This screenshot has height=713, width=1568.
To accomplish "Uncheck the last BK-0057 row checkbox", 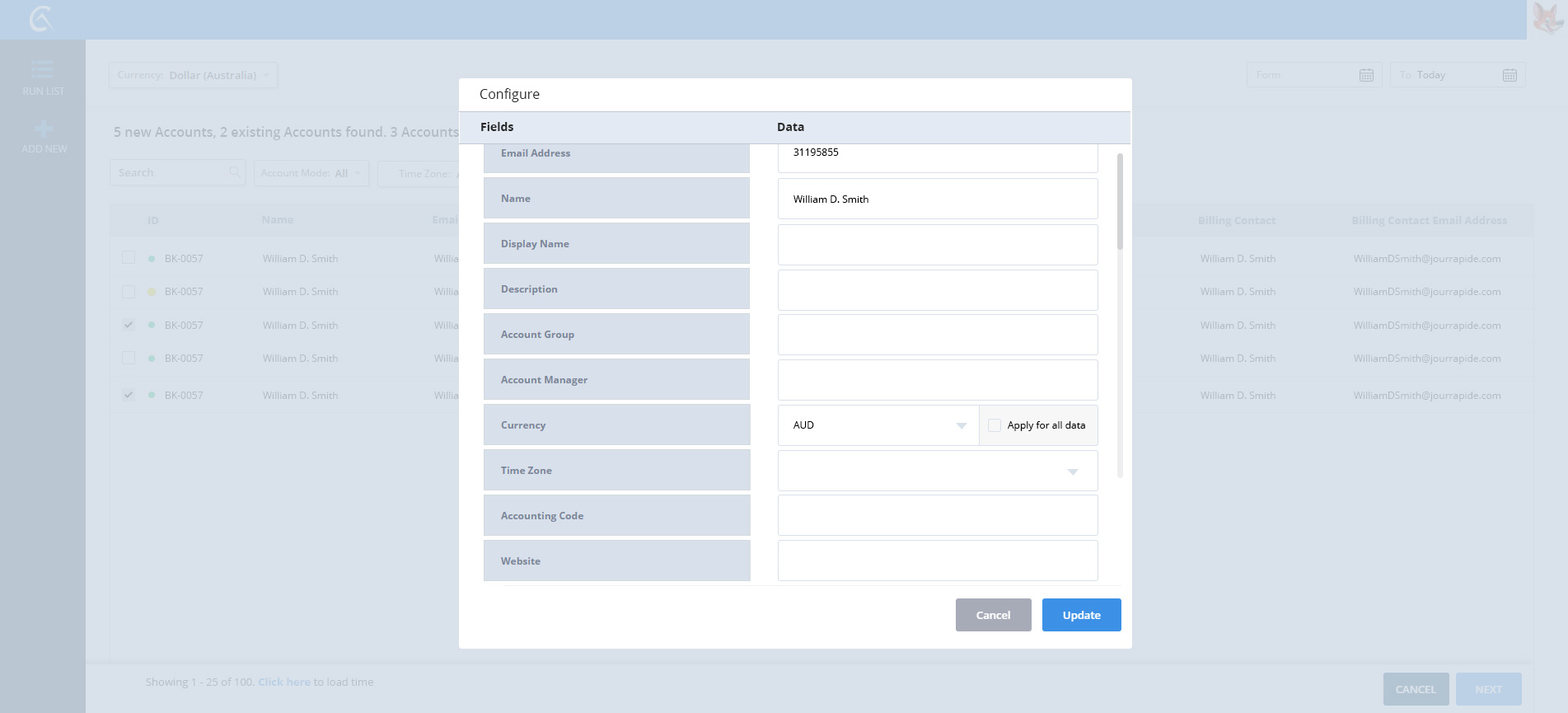I will pyautogui.click(x=129, y=395).
